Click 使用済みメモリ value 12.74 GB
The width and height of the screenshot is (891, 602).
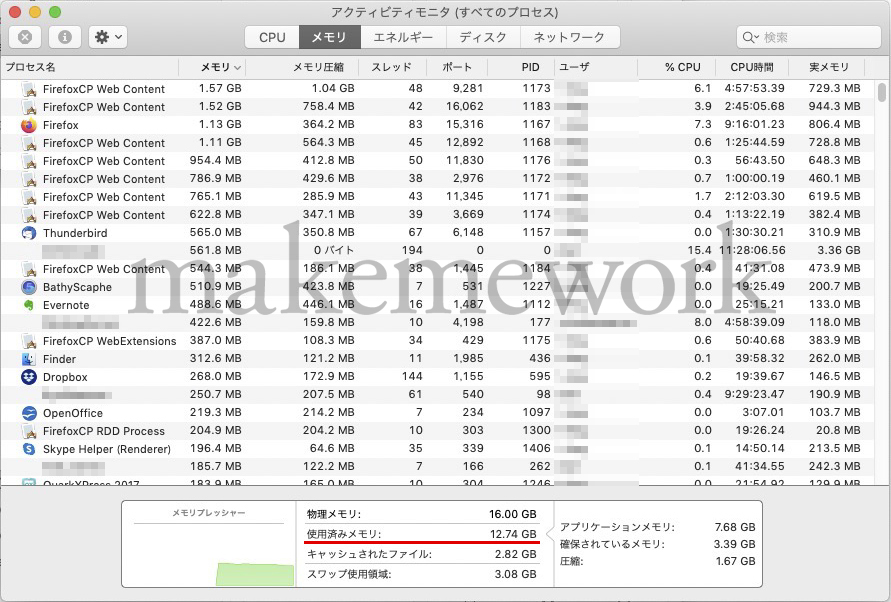tap(513, 534)
